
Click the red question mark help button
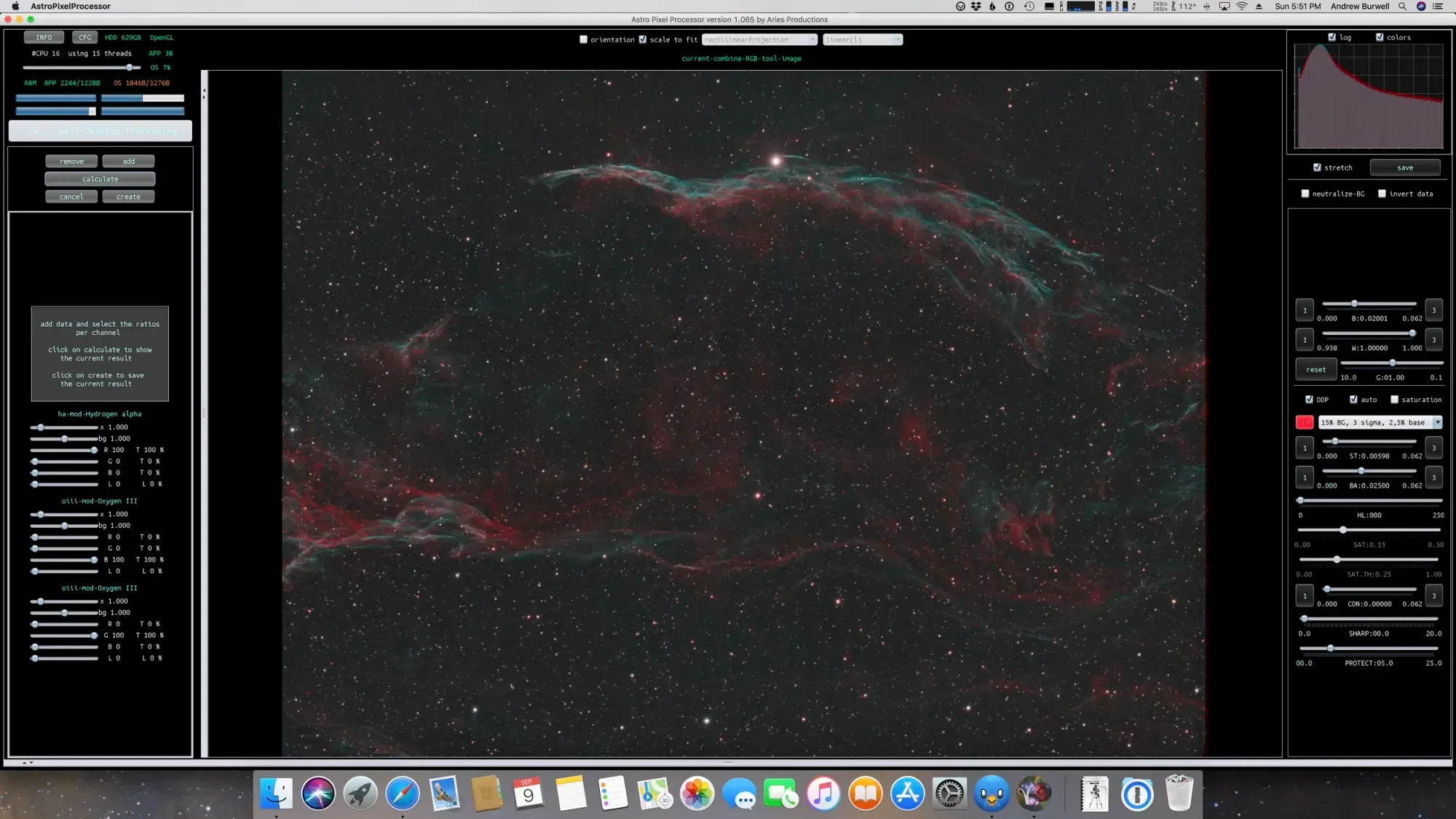(x=1305, y=422)
